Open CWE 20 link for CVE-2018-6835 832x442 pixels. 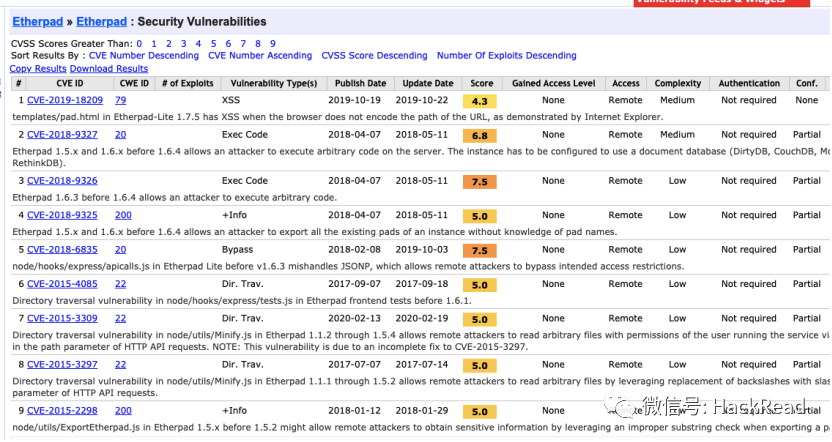tap(120, 250)
